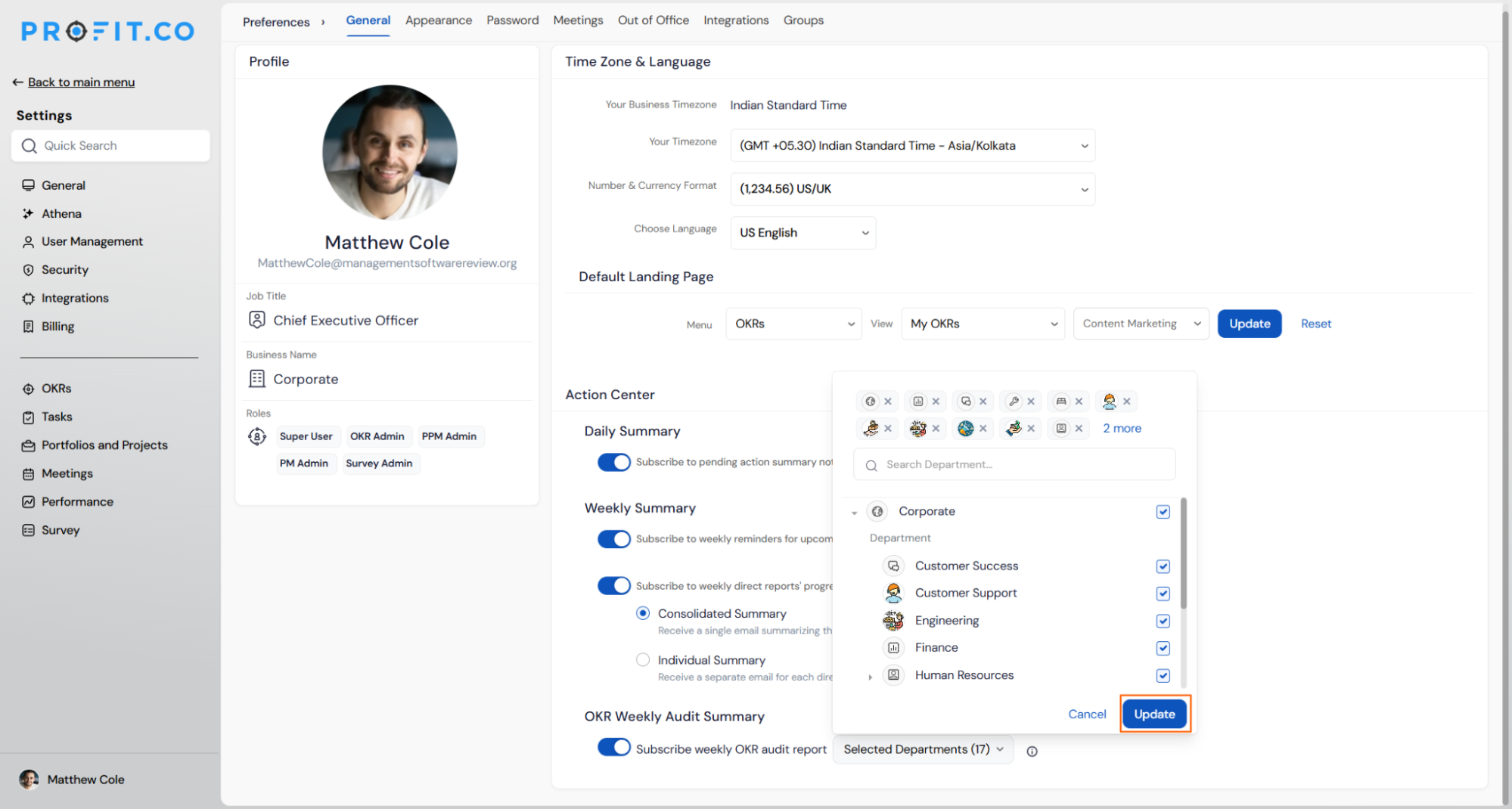The image size is (1512, 809).
Task: Collapse the Corporate tree node
Action: [854, 513]
